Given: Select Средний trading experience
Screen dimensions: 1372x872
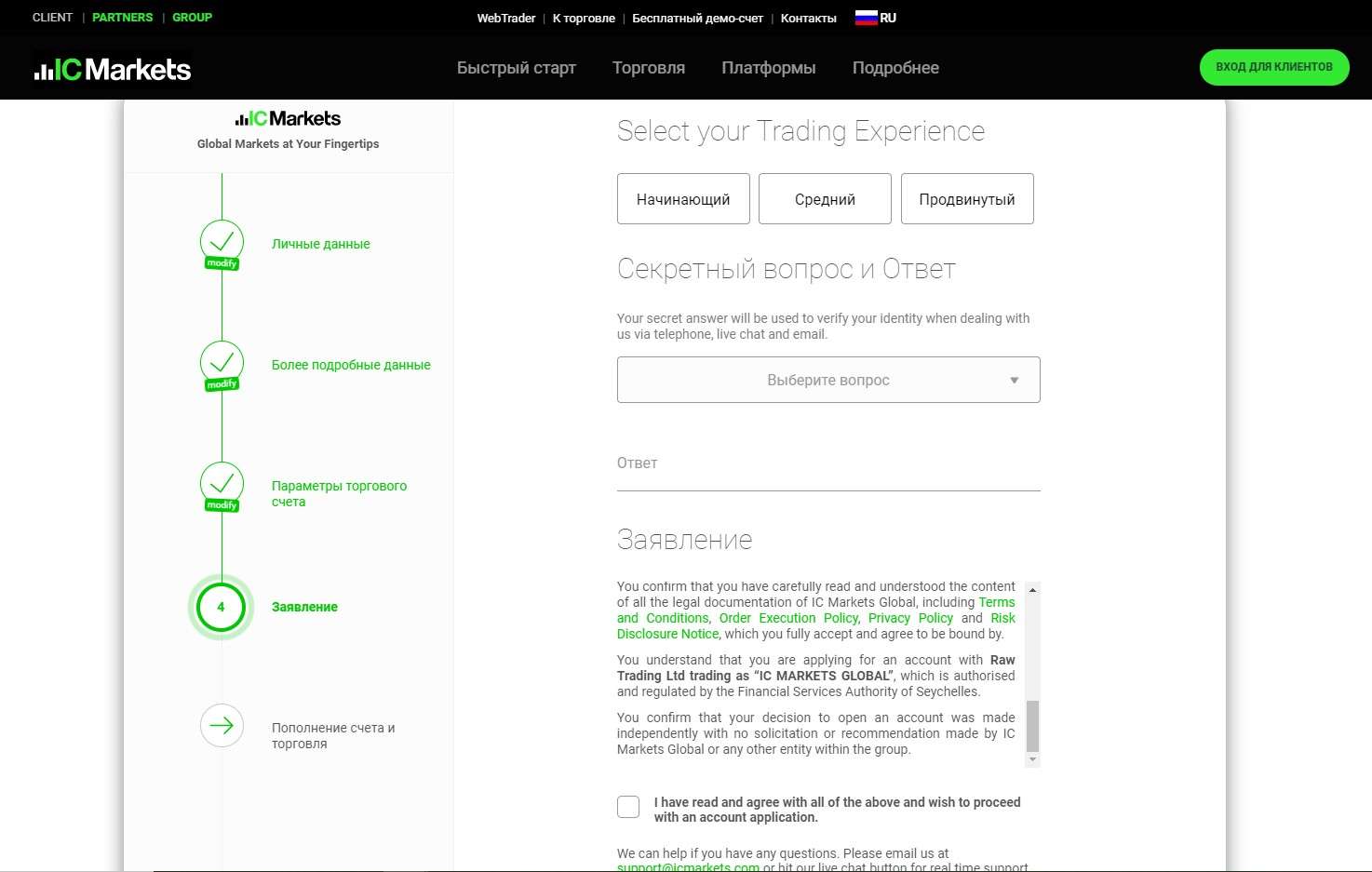Looking at the screenshot, I should (825, 198).
